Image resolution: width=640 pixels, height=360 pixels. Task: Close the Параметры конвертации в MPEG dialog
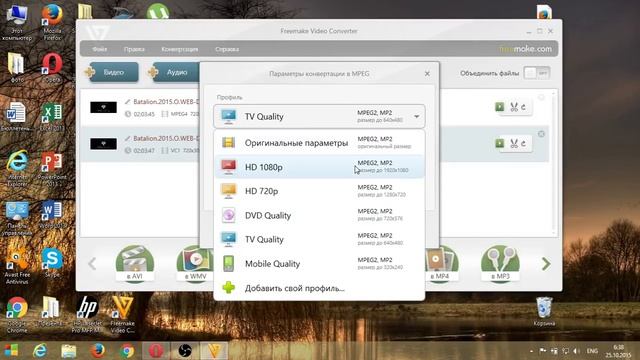pos(427,73)
